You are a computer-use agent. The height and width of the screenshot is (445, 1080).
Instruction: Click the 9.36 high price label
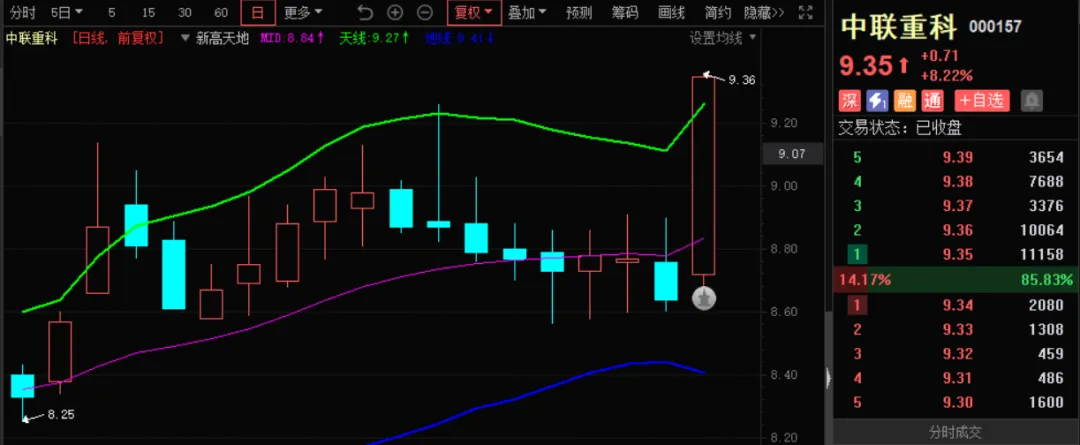pos(741,80)
